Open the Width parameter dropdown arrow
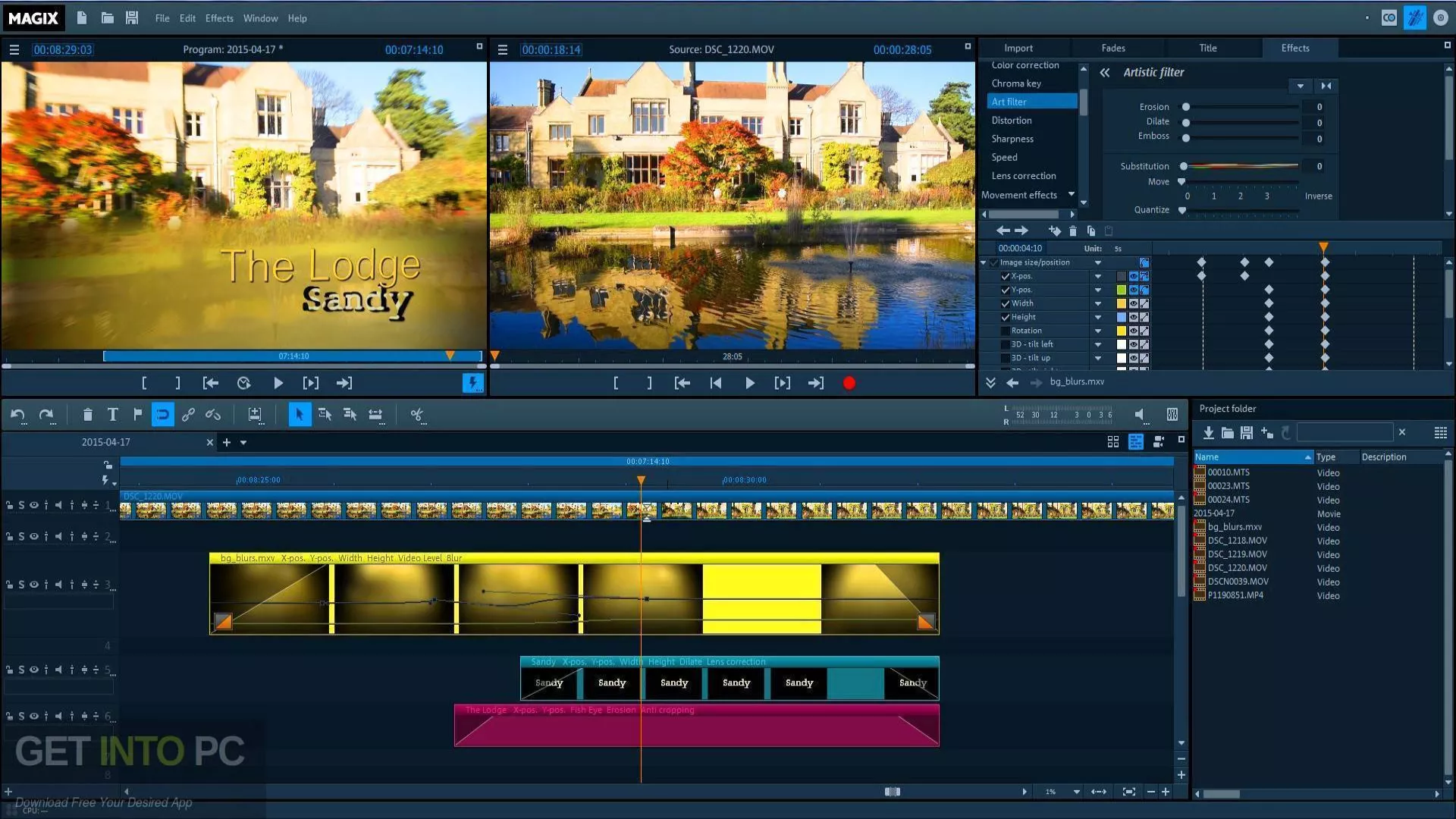The width and height of the screenshot is (1456, 819). [x=1097, y=304]
